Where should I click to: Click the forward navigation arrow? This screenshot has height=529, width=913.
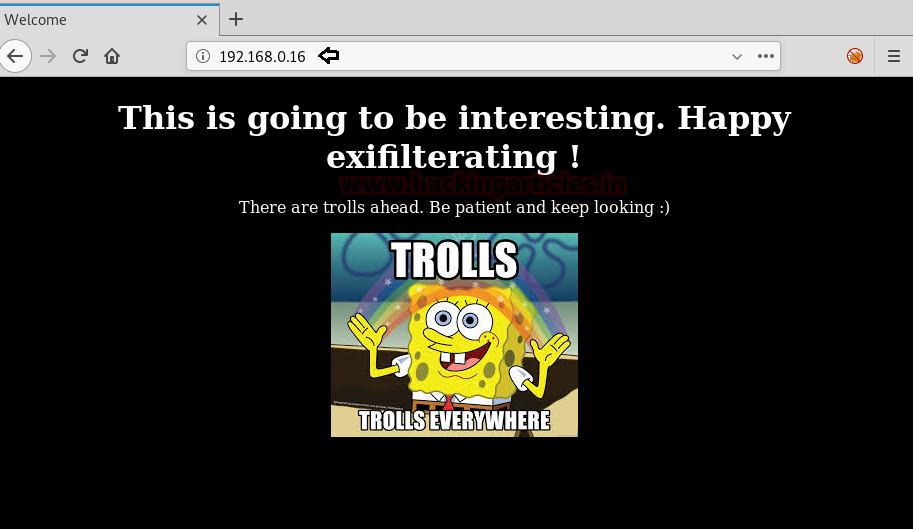point(48,56)
